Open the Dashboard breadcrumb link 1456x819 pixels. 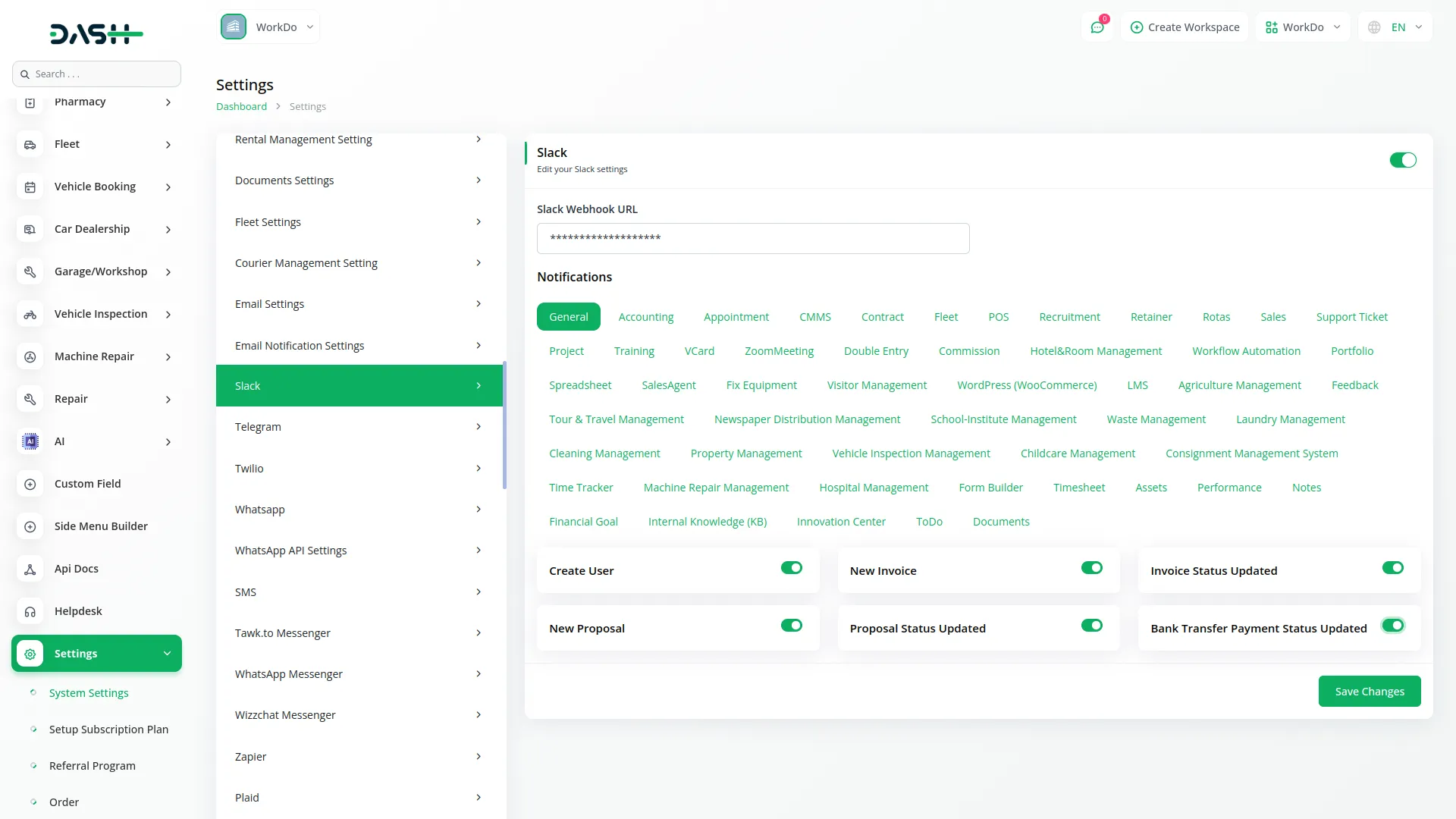click(x=240, y=106)
